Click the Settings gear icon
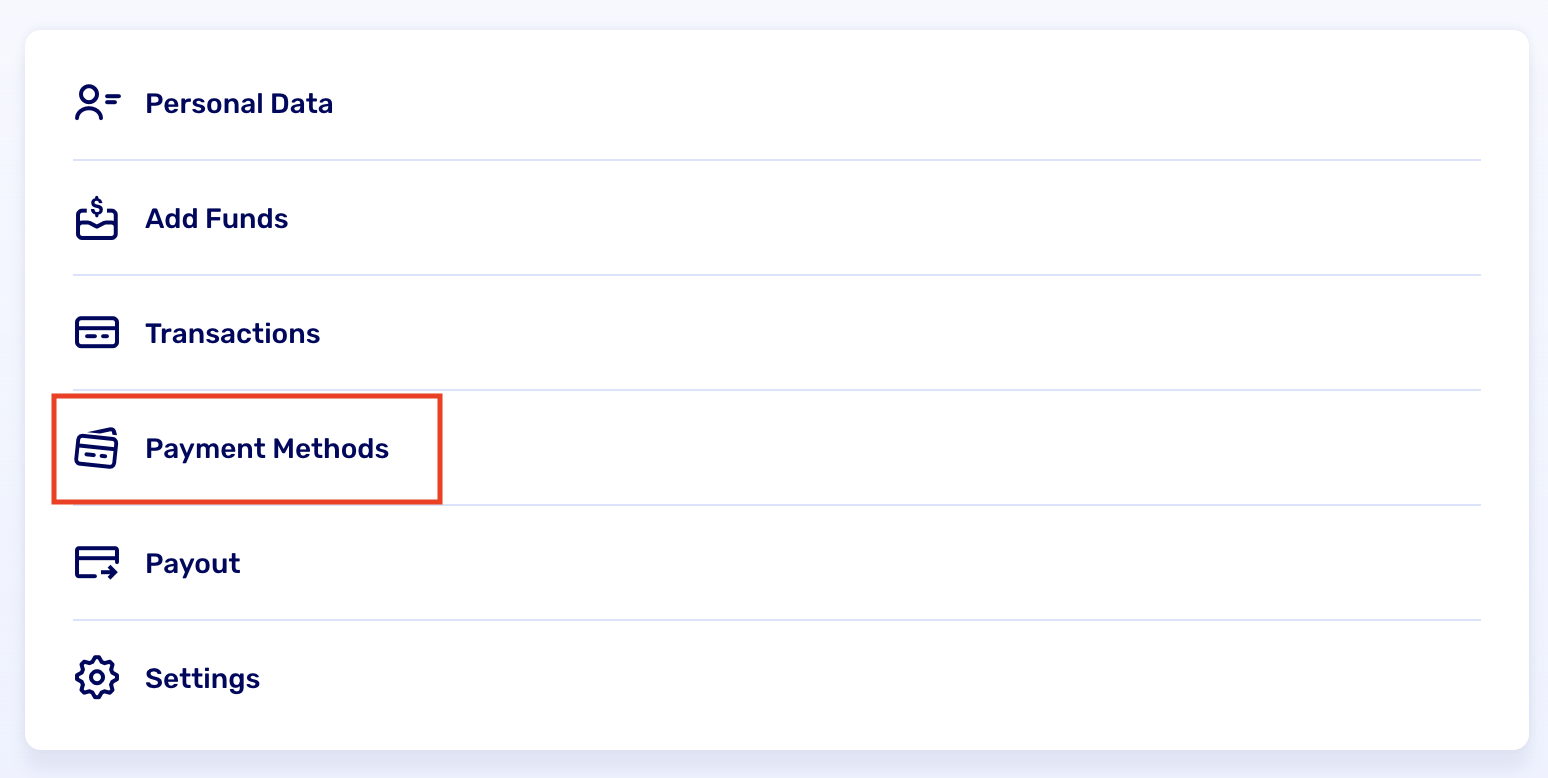This screenshot has height=778, width=1548. (97, 678)
